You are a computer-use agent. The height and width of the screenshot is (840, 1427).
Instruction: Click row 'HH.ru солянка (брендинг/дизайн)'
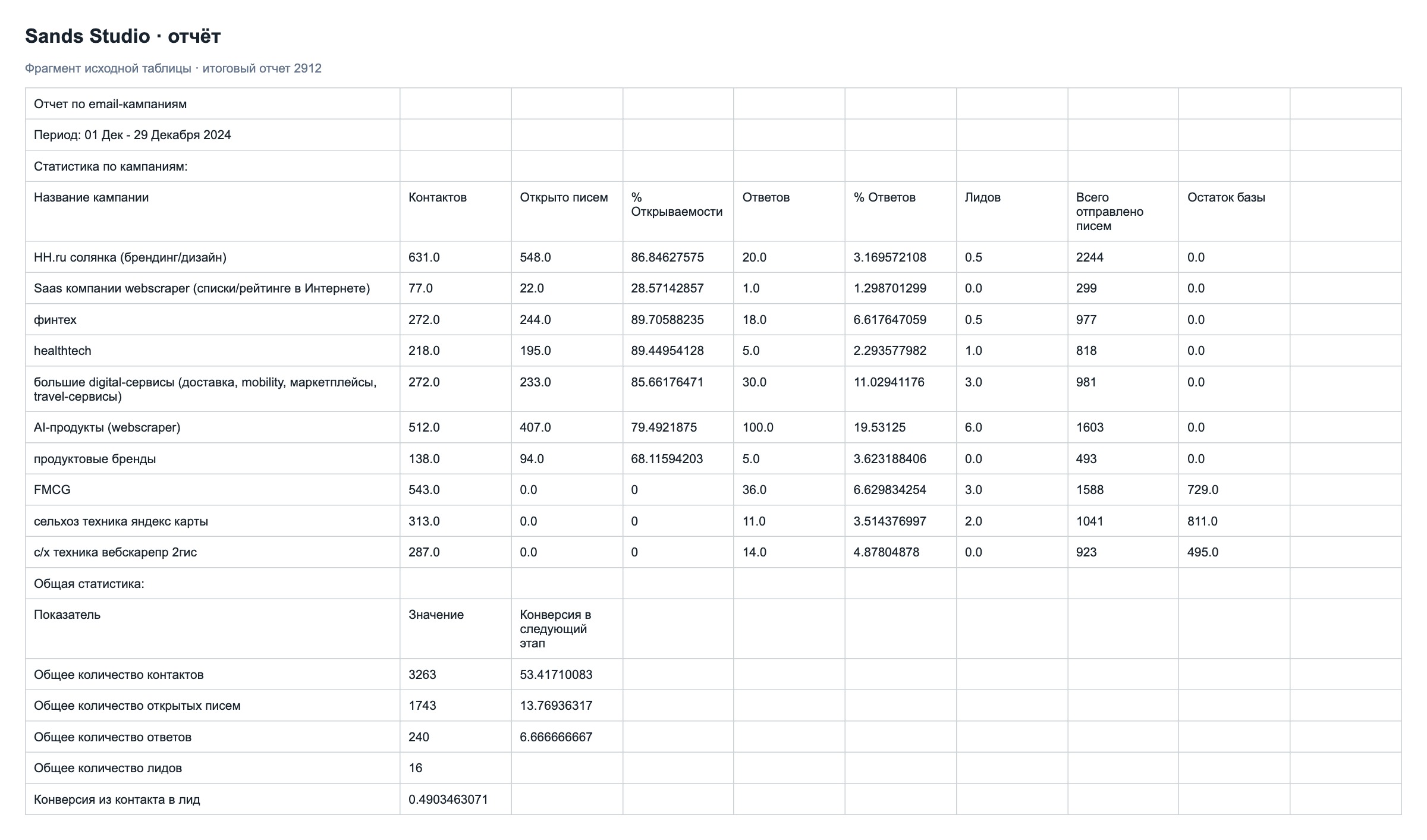[x=713, y=257]
